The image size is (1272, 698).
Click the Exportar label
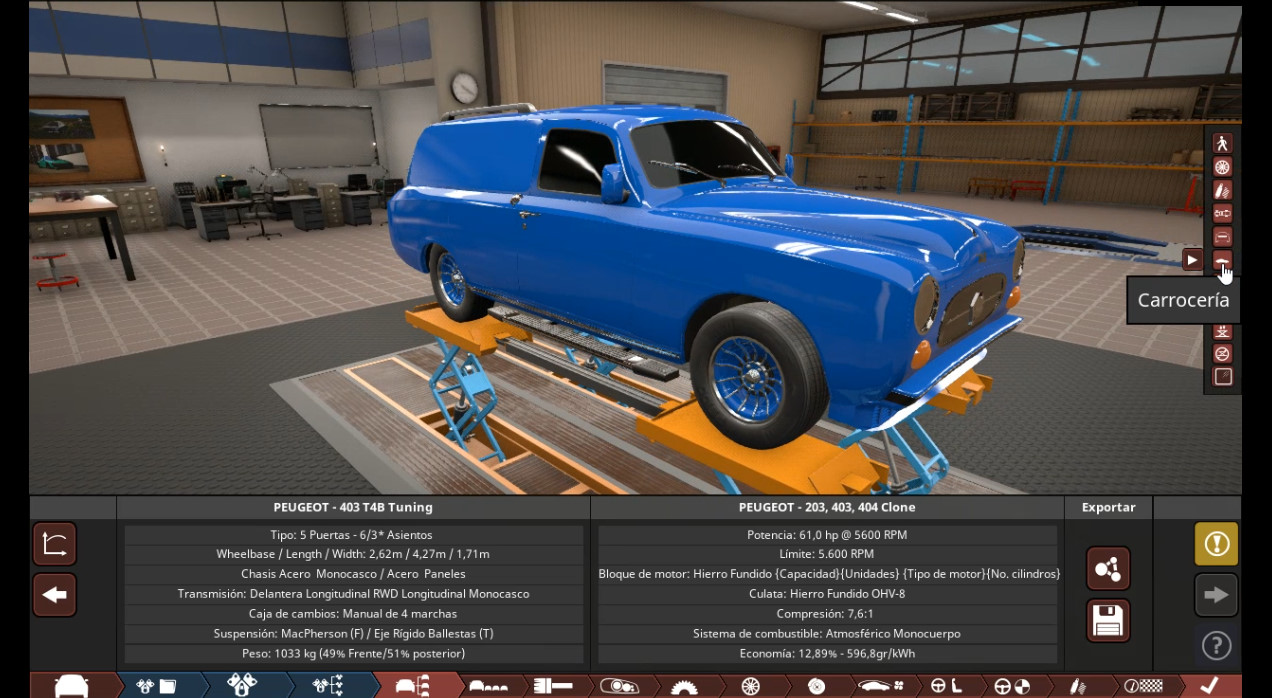pos(1108,507)
